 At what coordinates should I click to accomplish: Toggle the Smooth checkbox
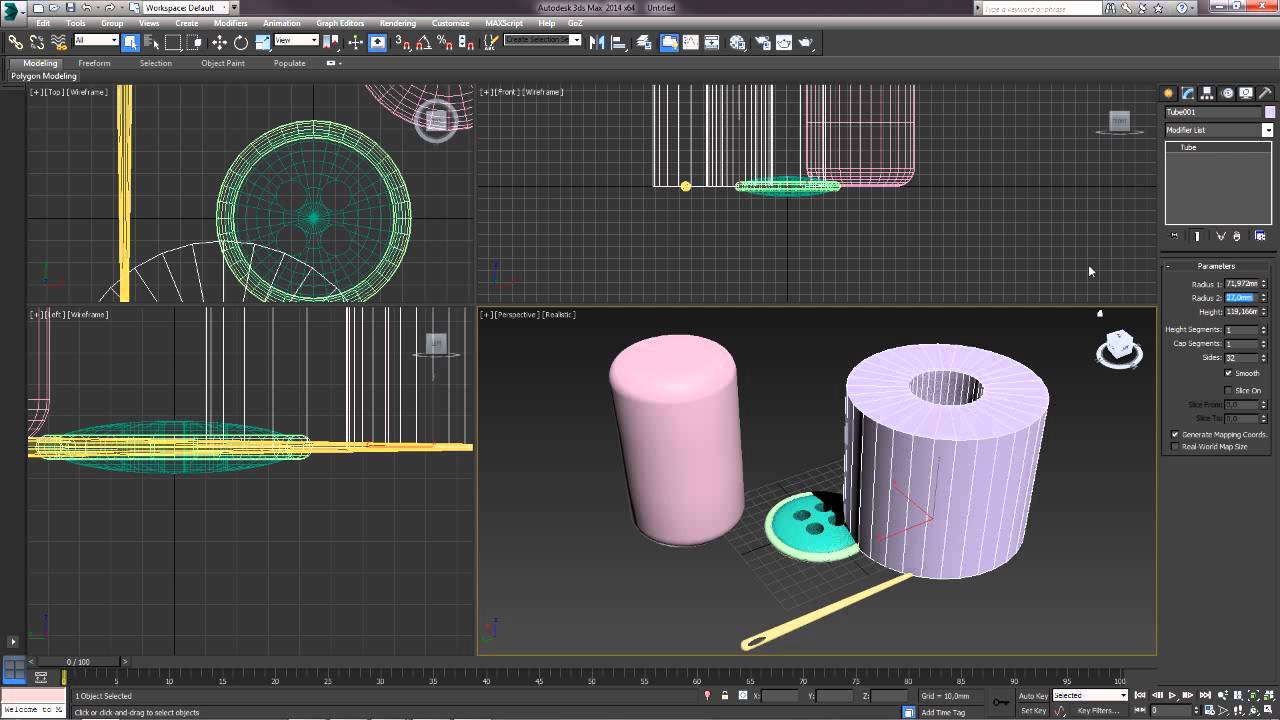tap(1228, 373)
